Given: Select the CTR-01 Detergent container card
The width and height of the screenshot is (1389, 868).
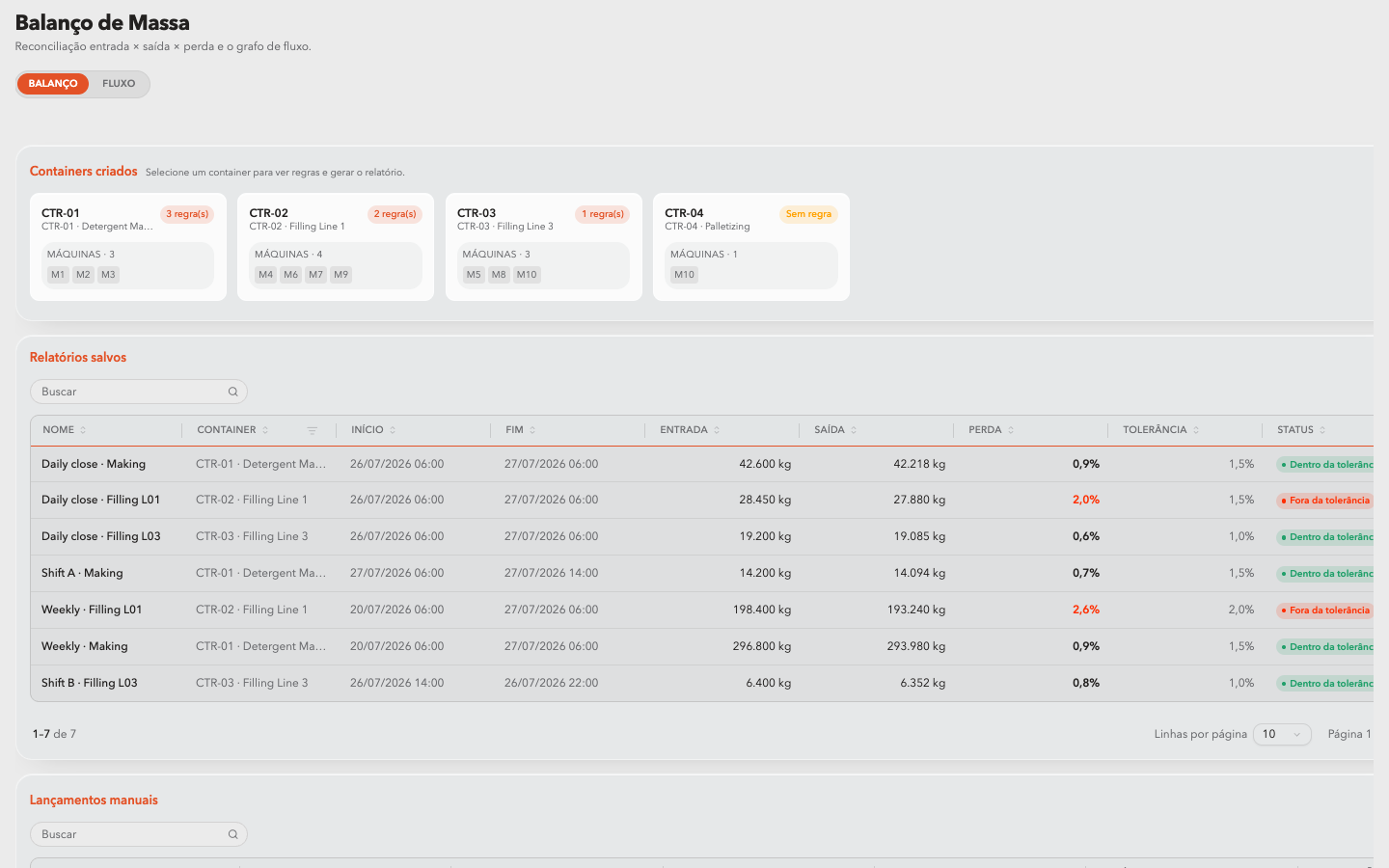Looking at the screenshot, I should [128, 247].
